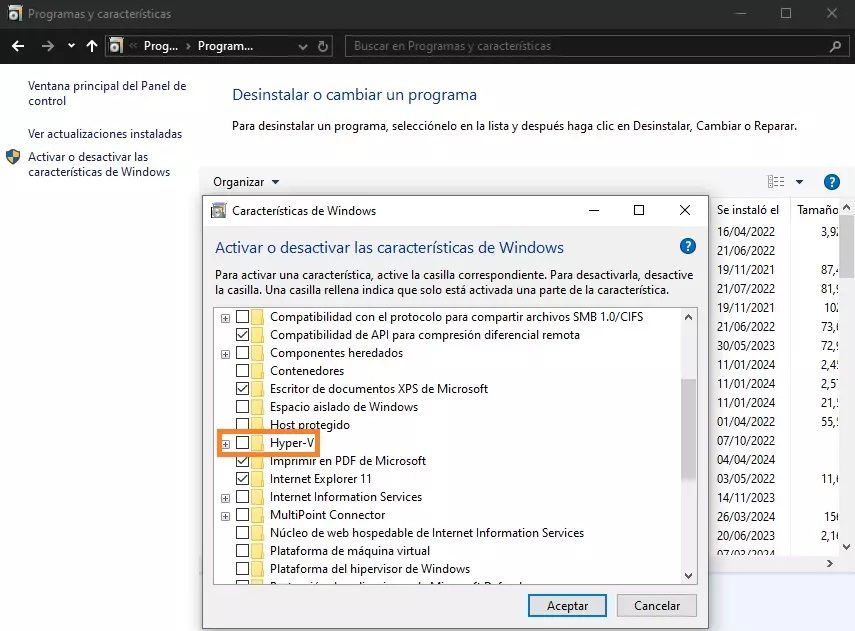Click the Aceptar button

[x=567, y=605]
